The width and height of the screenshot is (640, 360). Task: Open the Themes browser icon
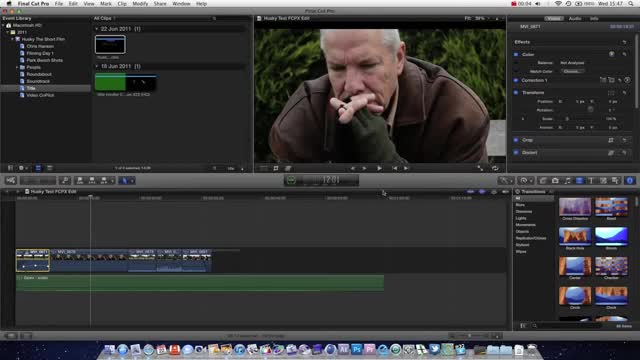(616, 180)
